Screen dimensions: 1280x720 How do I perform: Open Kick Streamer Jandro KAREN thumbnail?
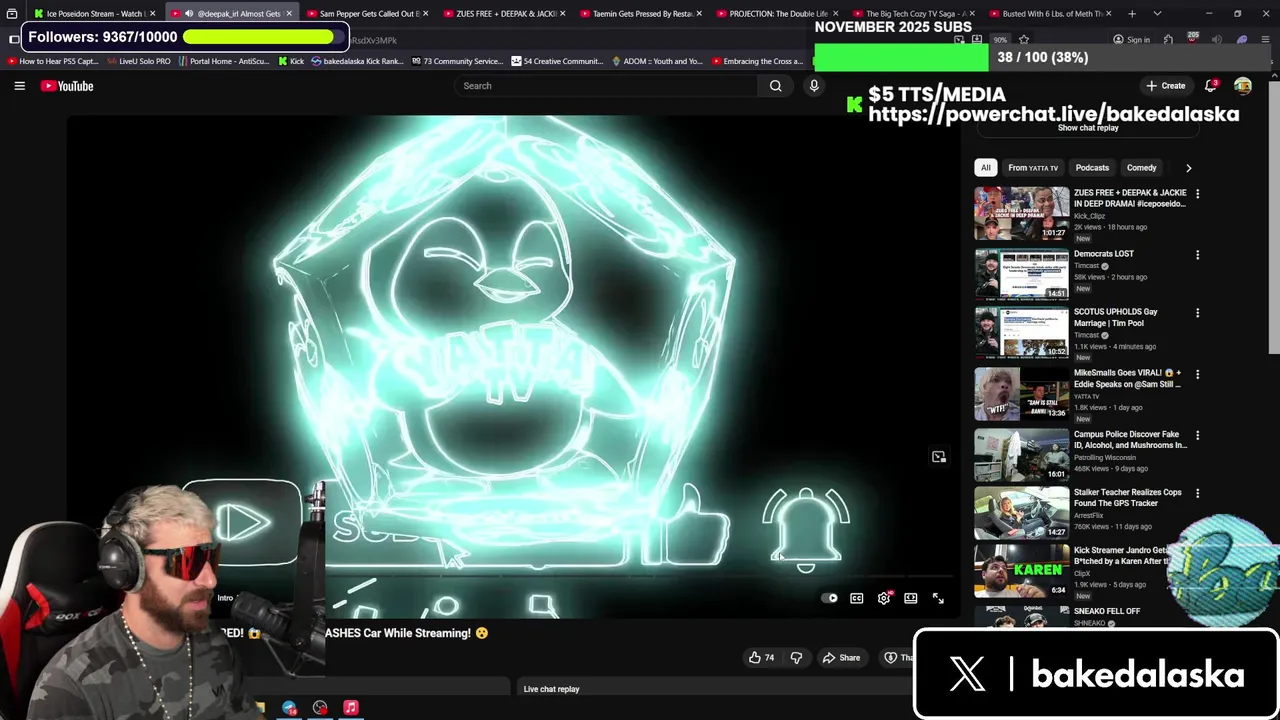[x=1021, y=570]
